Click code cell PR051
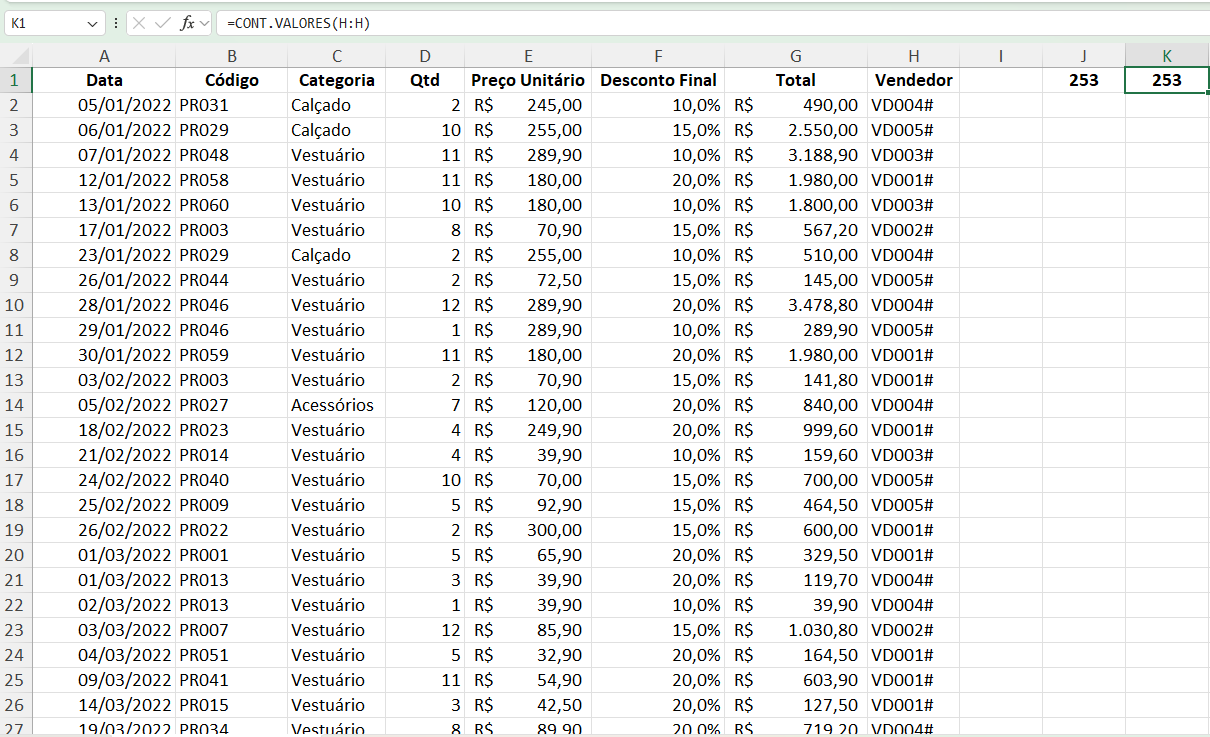This screenshot has width=1210, height=737. 231,655
